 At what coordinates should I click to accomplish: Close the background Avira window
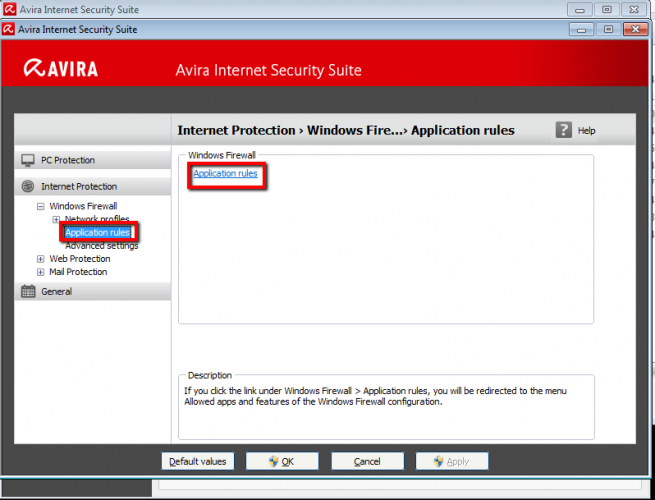[x=634, y=9]
